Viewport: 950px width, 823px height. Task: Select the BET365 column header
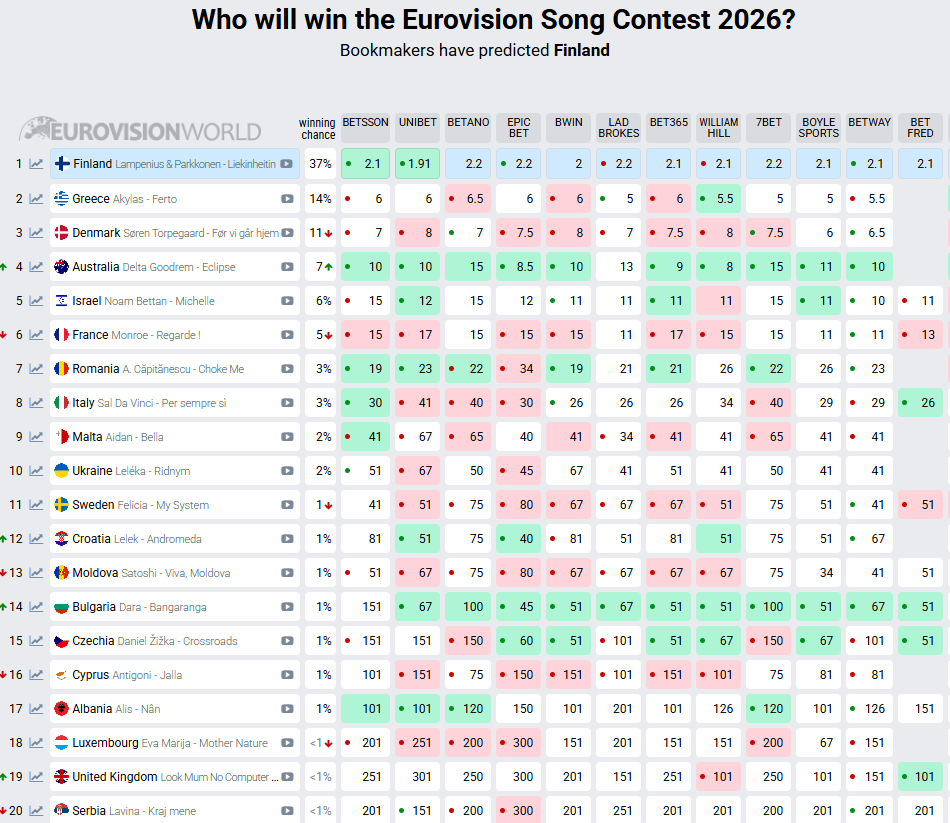click(x=668, y=128)
